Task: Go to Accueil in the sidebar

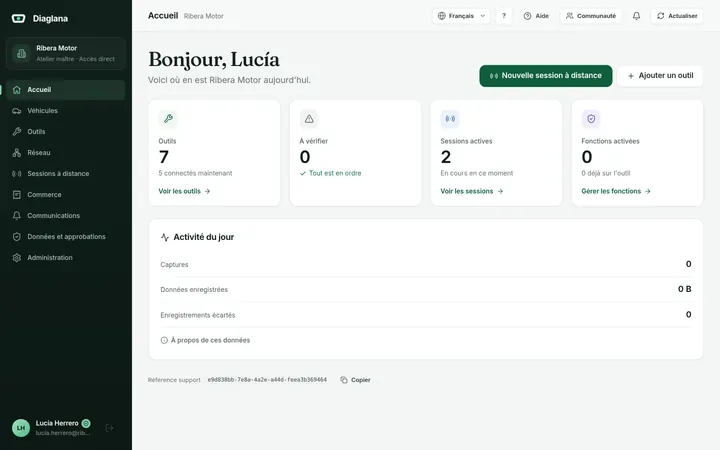Action: point(66,90)
